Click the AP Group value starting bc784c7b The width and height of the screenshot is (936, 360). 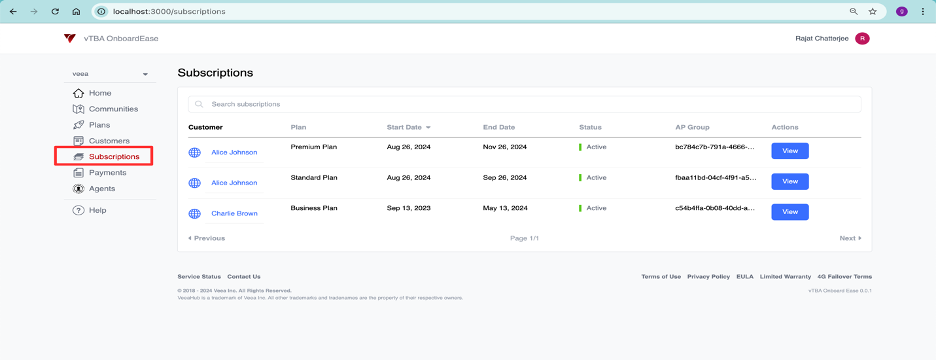716,147
